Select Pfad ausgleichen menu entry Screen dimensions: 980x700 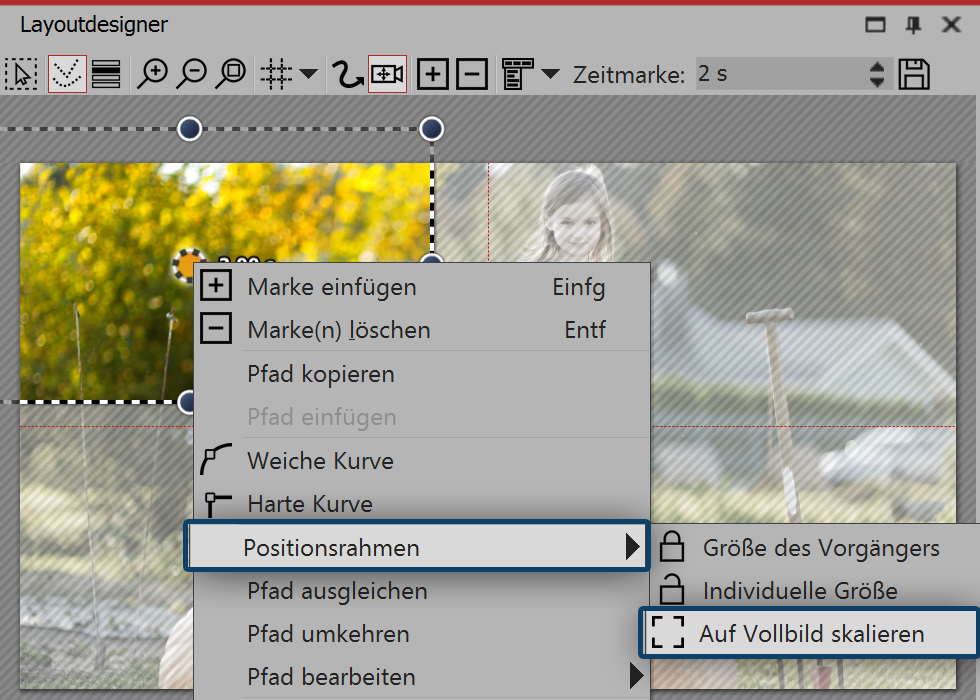(x=423, y=591)
